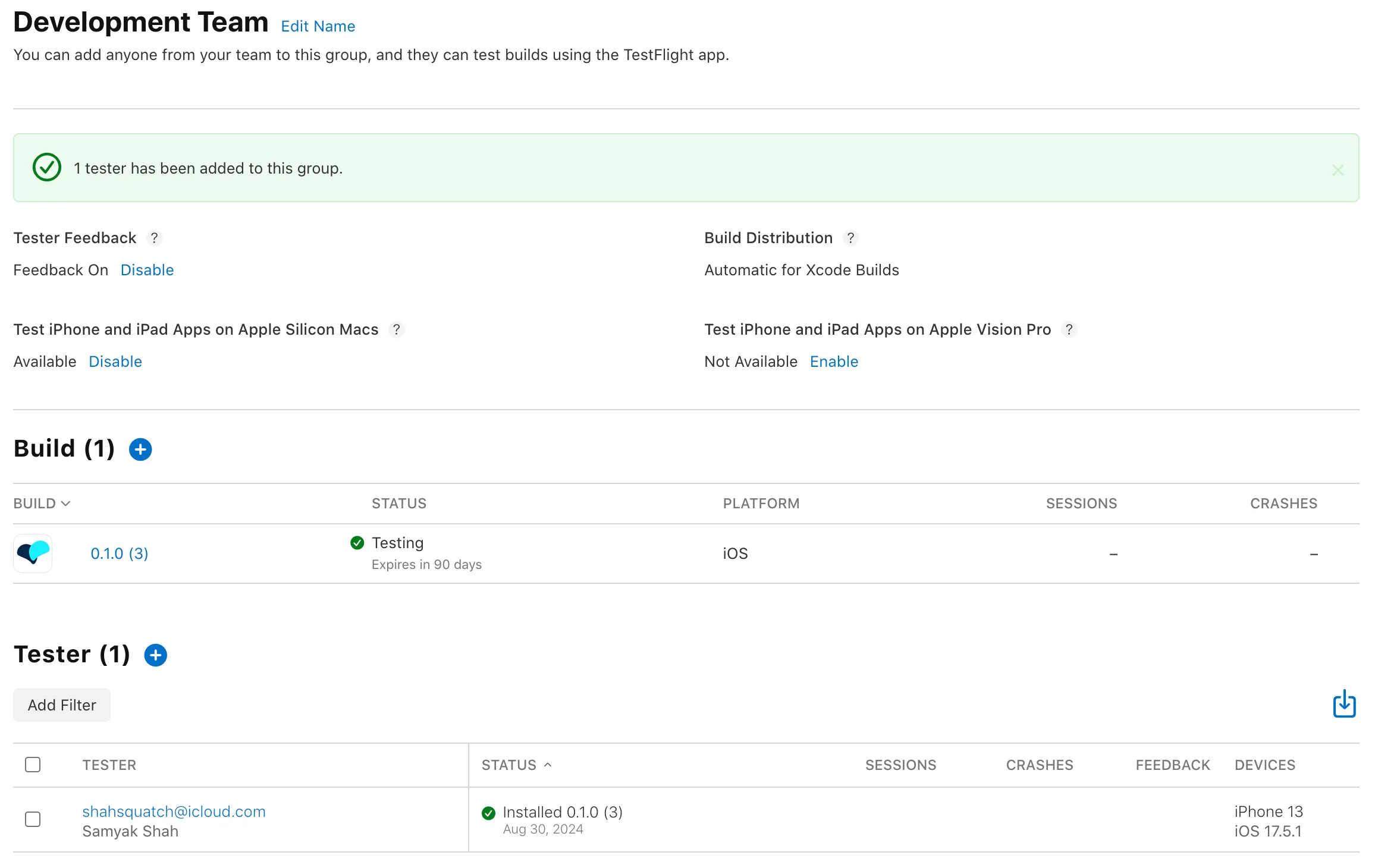The image size is (1375, 868).
Task: Dismiss the tester added success banner
Action: point(1338,170)
